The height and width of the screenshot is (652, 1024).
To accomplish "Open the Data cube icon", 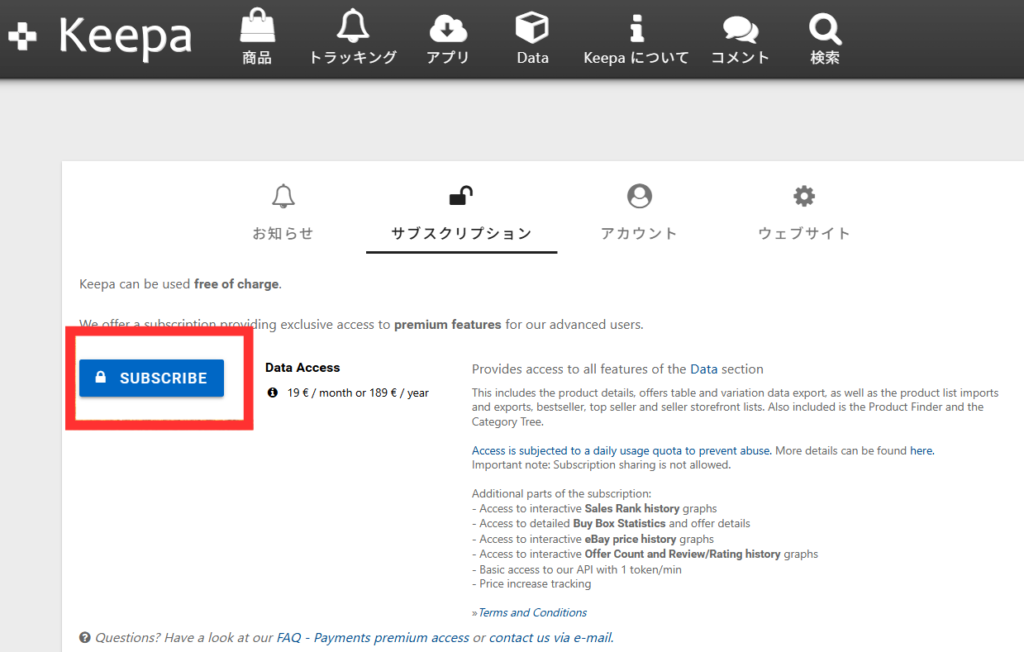I will pyautogui.click(x=532, y=27).
